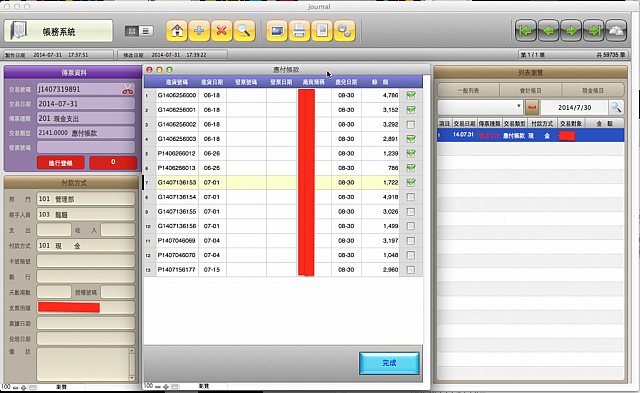640x393 pixels.
Task: Click the 交易日期 field showing 2014-07-31
Action: point(86,104)
